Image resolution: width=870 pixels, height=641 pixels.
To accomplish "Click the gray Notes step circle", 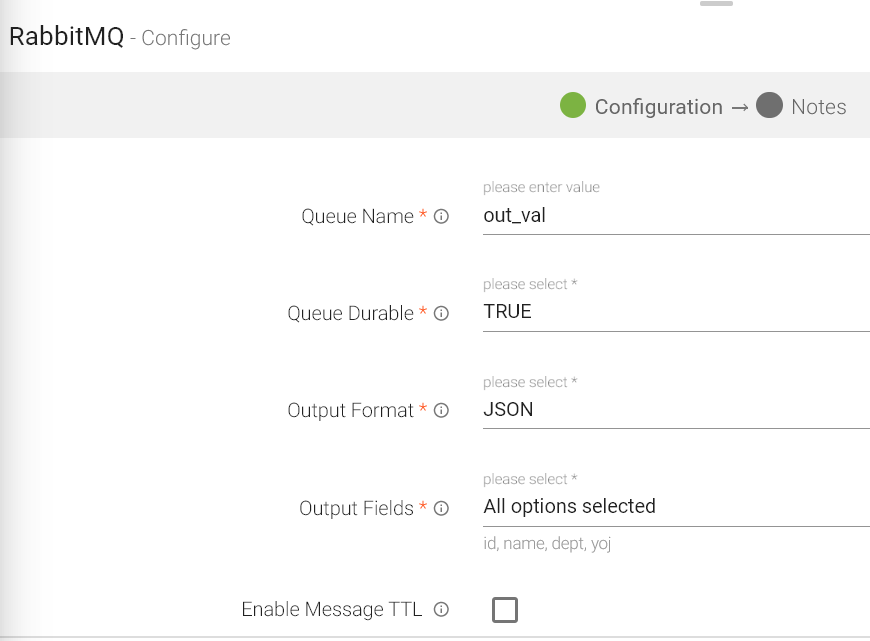I will (769, 105).
